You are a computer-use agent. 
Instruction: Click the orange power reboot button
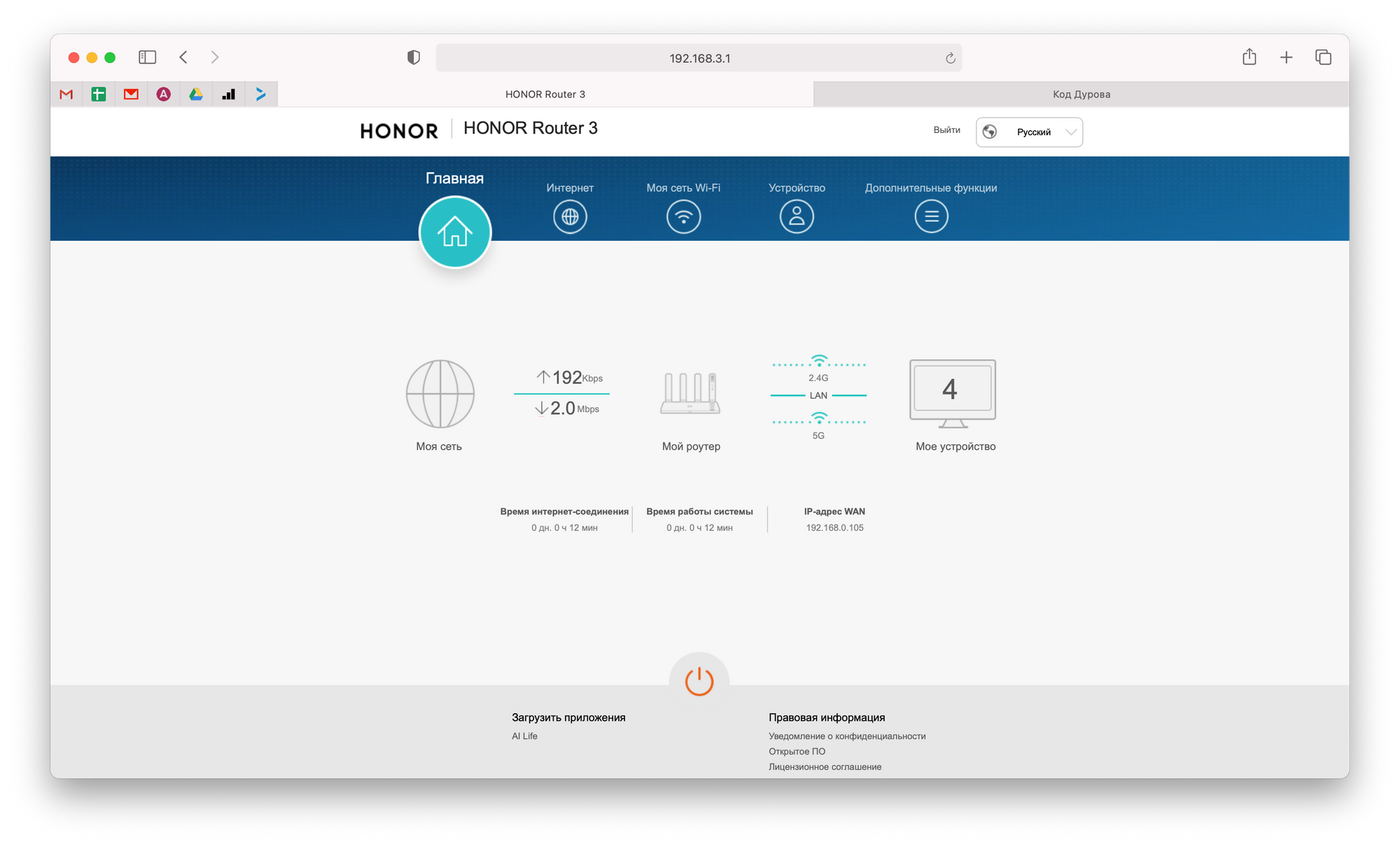(699, 681)
